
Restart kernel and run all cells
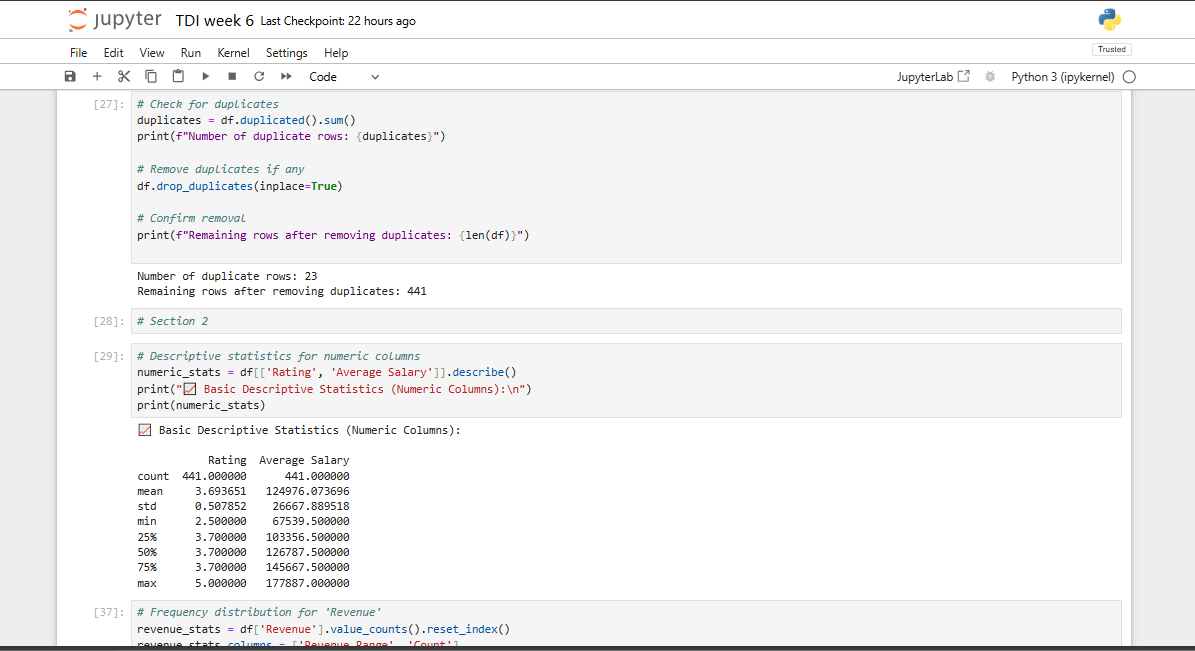point(286,76)
